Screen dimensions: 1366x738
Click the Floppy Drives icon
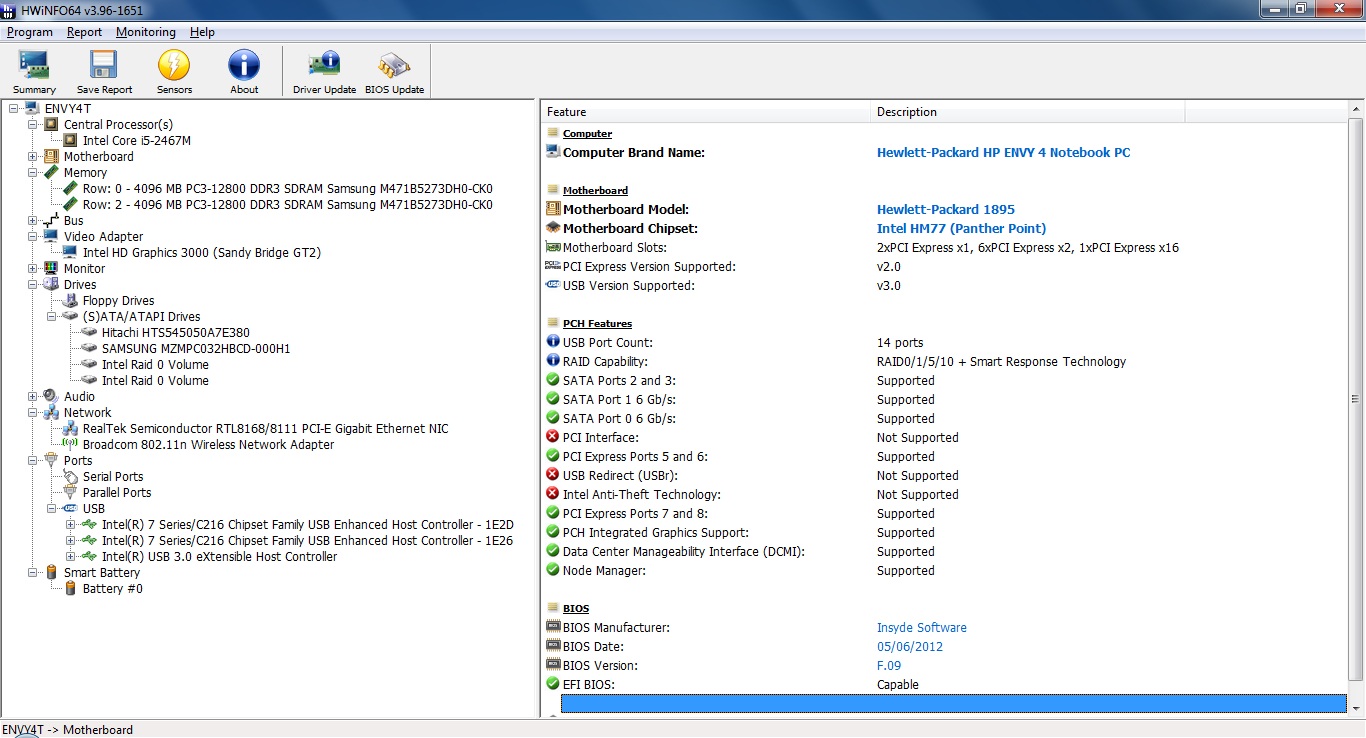pyautogui.click(x=70, y=300)
